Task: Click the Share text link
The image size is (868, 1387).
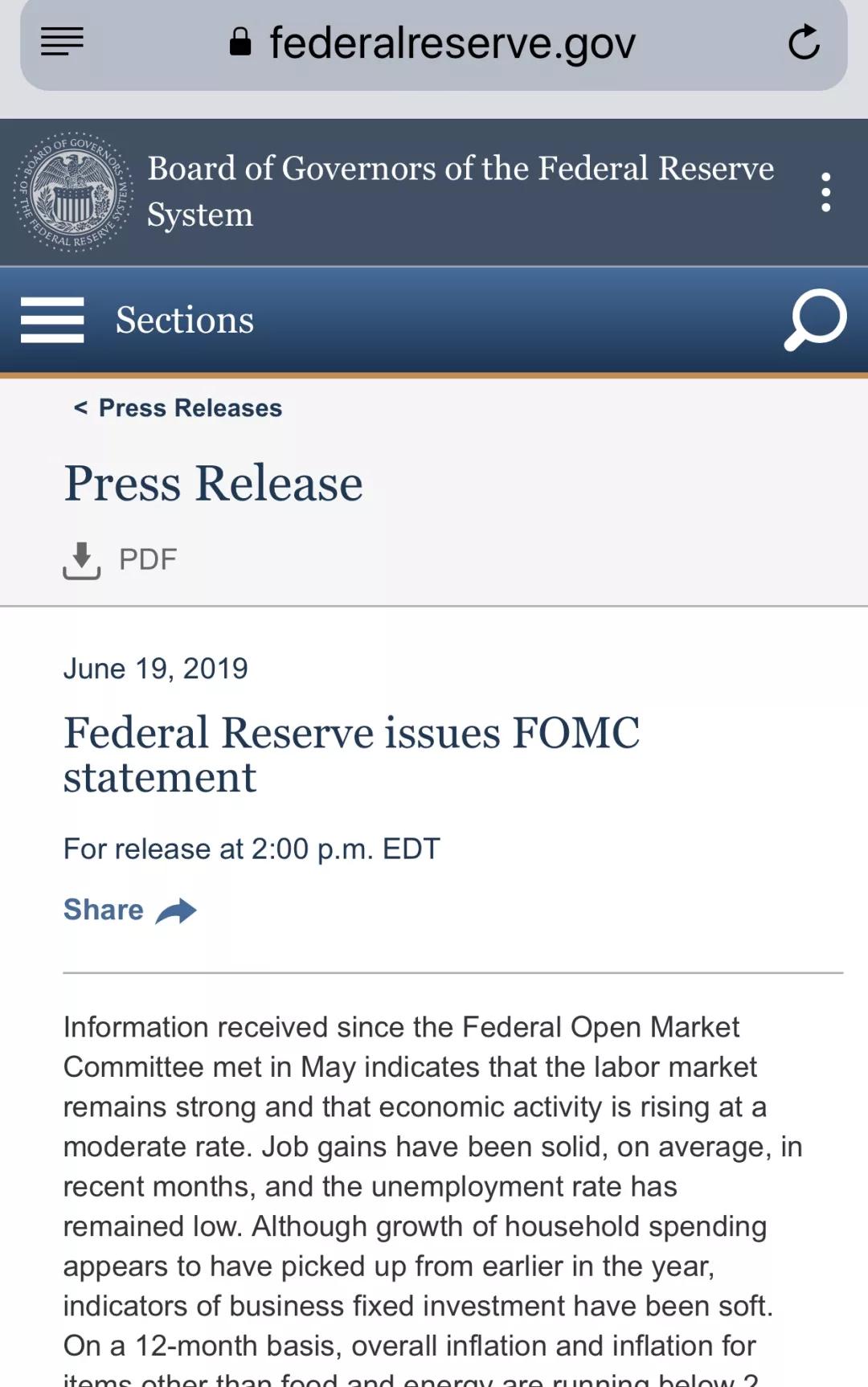Action: point(104,910)
